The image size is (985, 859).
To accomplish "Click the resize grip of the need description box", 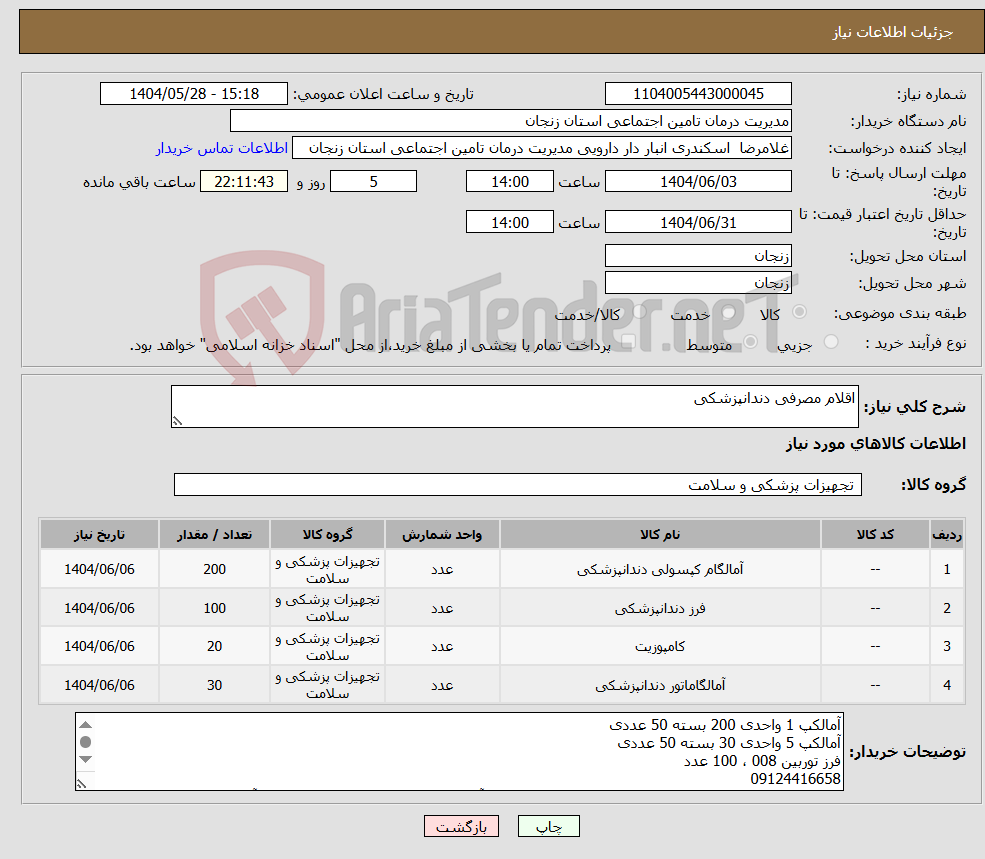I will pos(178,421).
